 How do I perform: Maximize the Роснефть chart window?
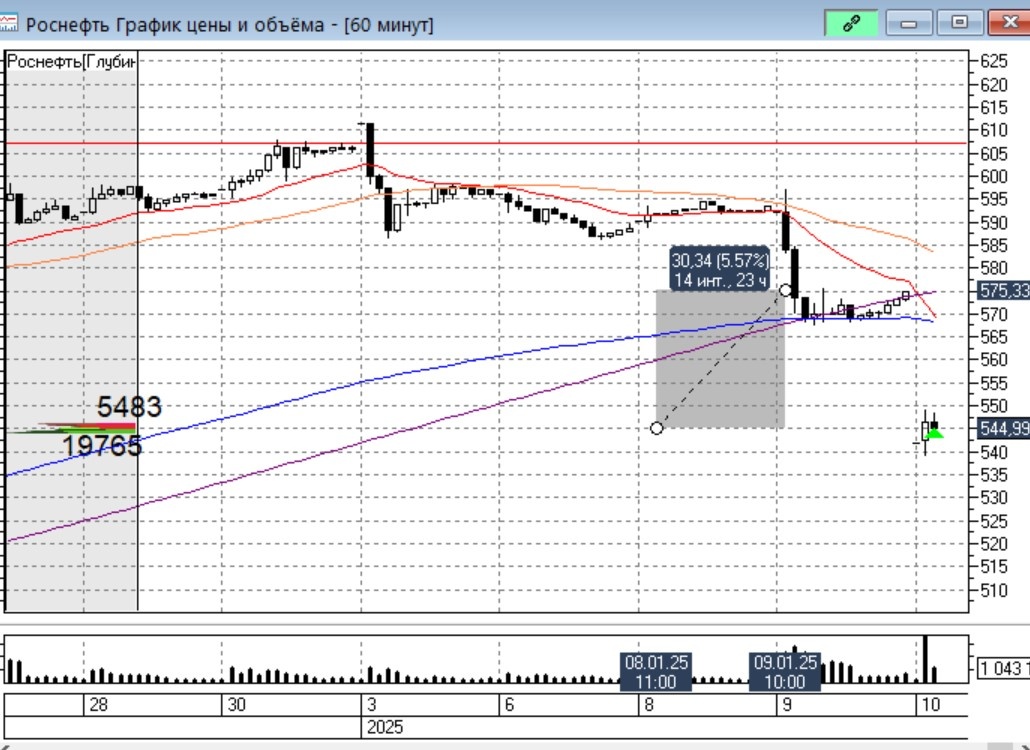click(959, 23)
